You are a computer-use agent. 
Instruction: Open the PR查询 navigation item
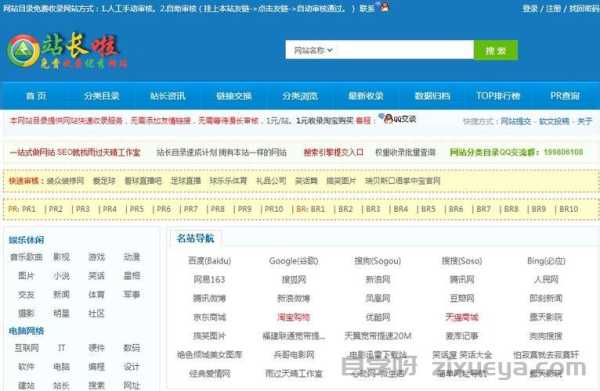[x=565, y=96]
